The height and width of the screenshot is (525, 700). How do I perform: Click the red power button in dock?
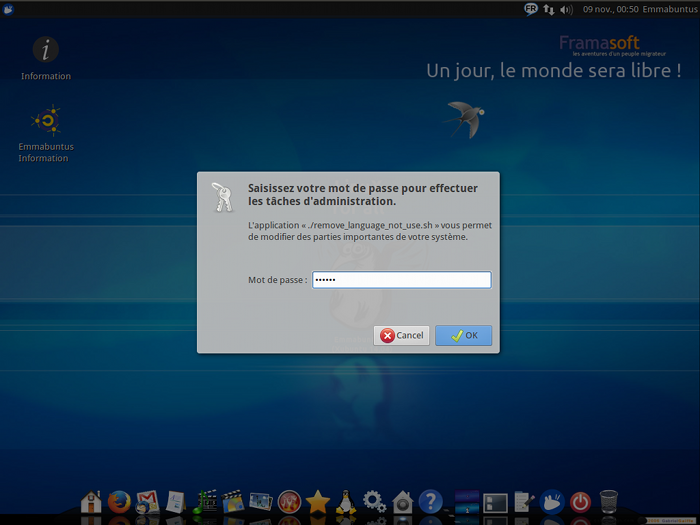pos(581,501)
